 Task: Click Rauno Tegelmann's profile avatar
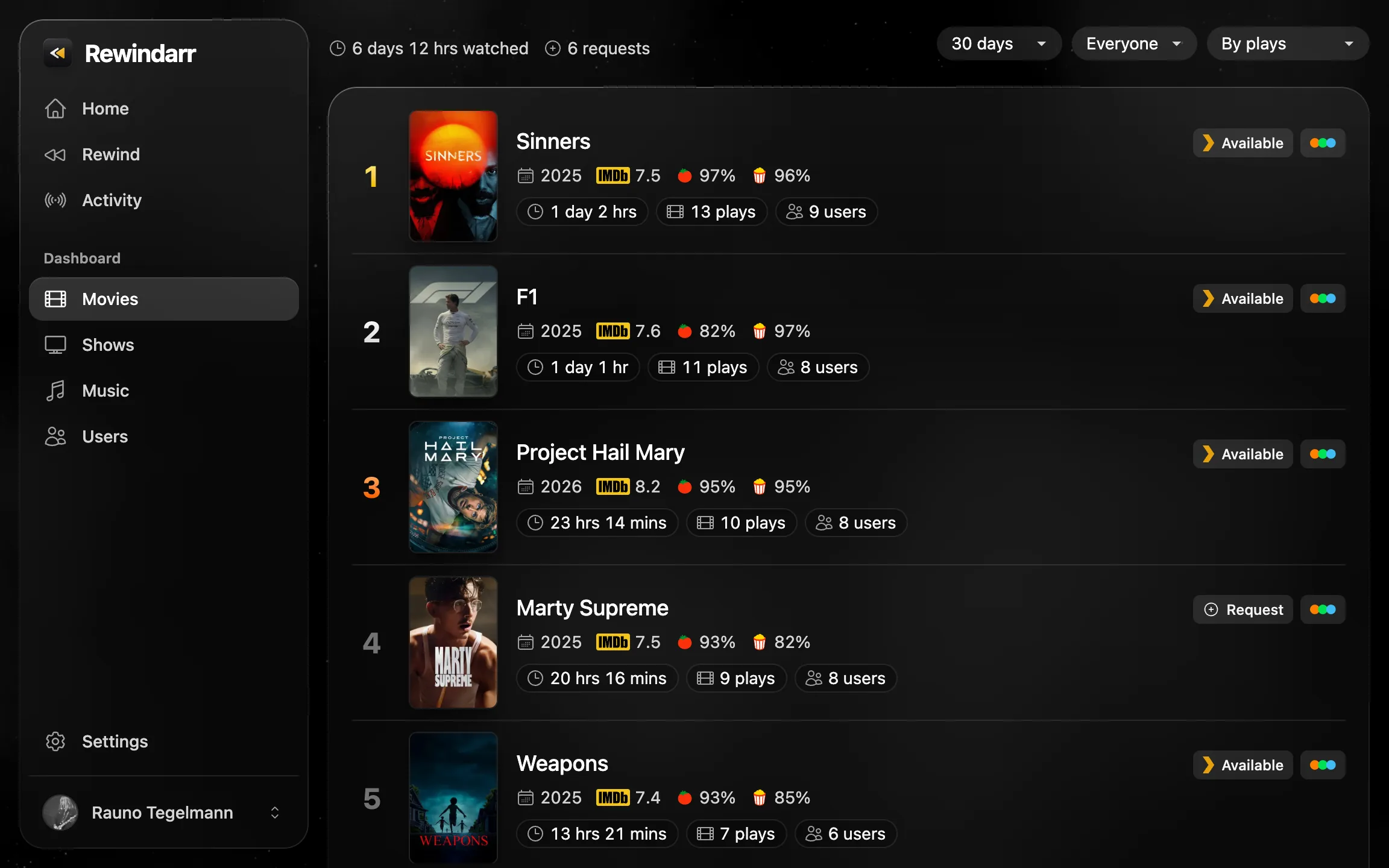(60, 813)
